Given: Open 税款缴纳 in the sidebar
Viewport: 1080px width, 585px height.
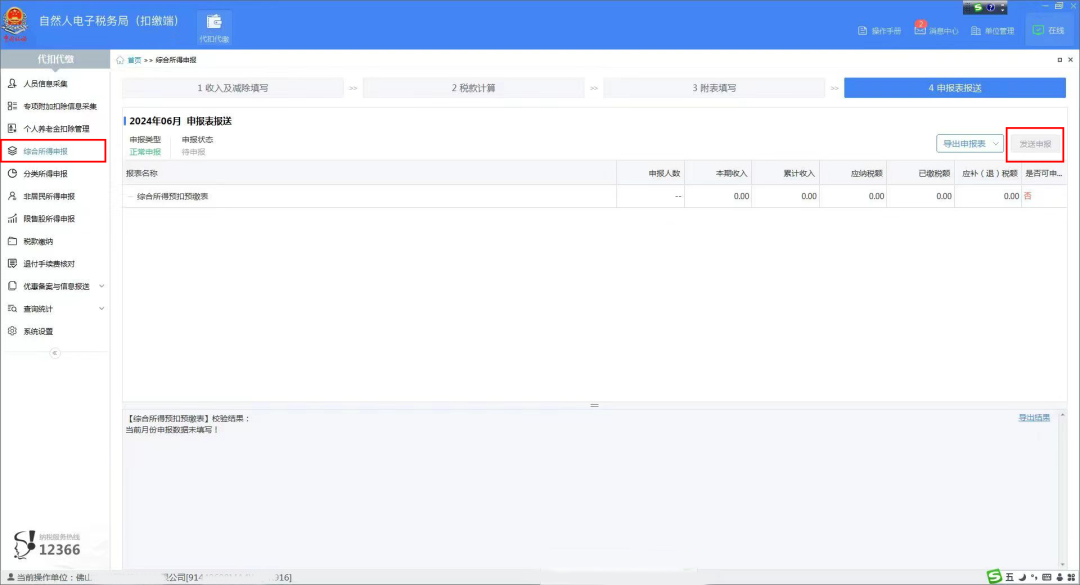Looking at the screenshot, I should click(x=38, y=241).
